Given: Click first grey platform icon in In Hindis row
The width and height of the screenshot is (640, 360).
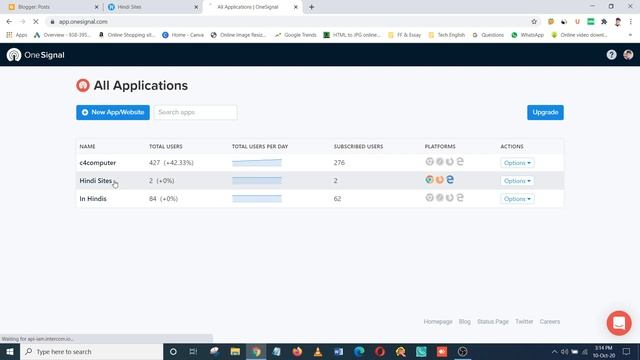Looking at the screenshot, I should (x=429, y=198).
